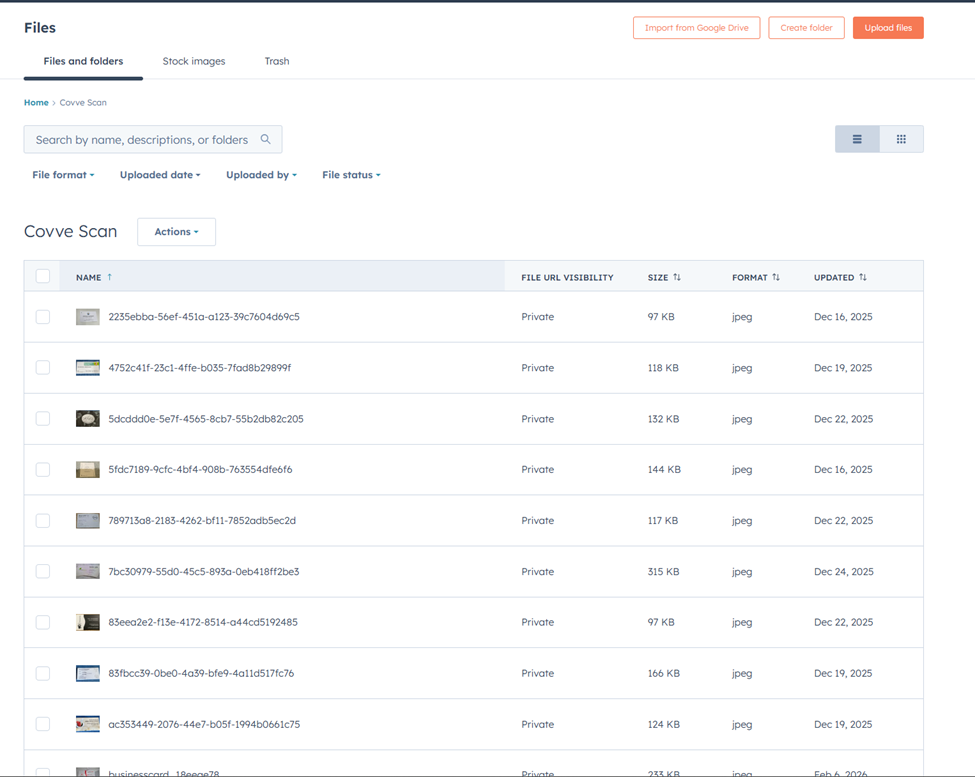The width and height of the screenshot is (975, 777).
Task: Switch to the Stock images tab
Action: click(x=194, y=61)
